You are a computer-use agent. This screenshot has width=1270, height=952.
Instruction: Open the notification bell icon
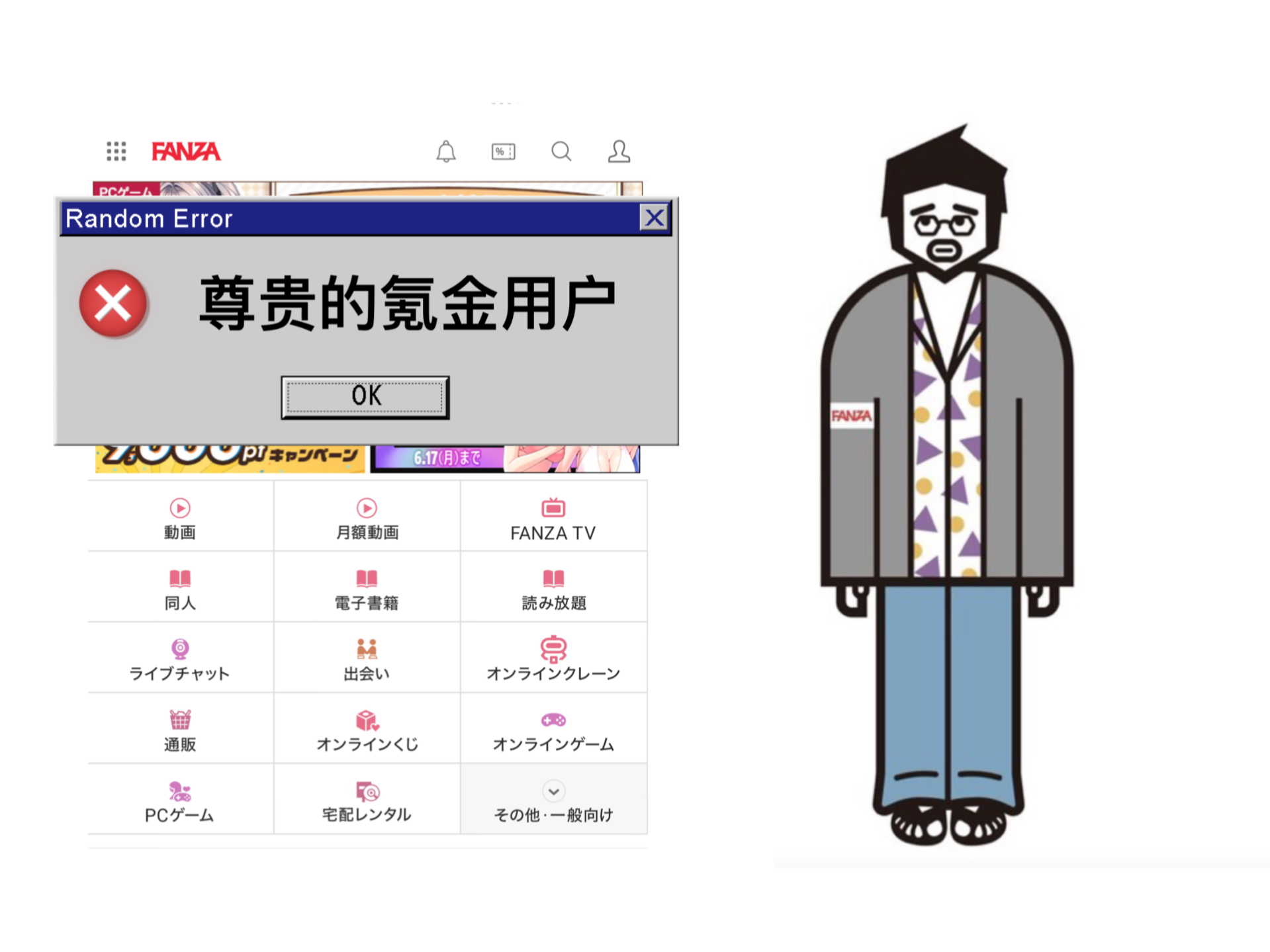(x=446, y=151)
